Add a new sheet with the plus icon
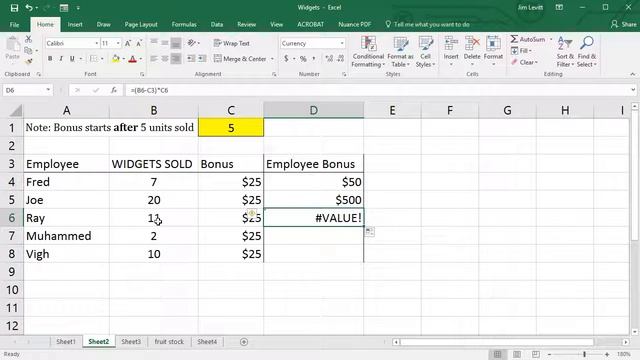Viewport: 640px width, 360px height. tap(244, 342)
